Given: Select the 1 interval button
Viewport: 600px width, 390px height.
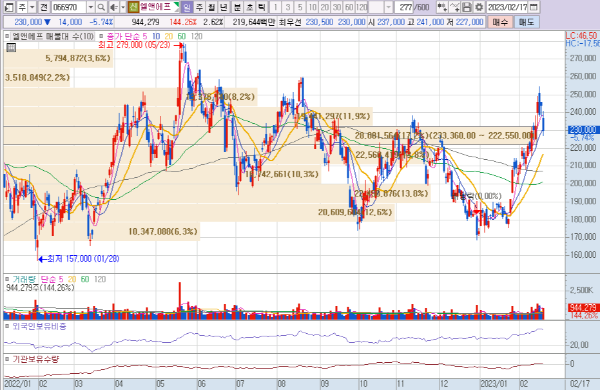Looking at the screenshot, I should (x=276, y=7).
